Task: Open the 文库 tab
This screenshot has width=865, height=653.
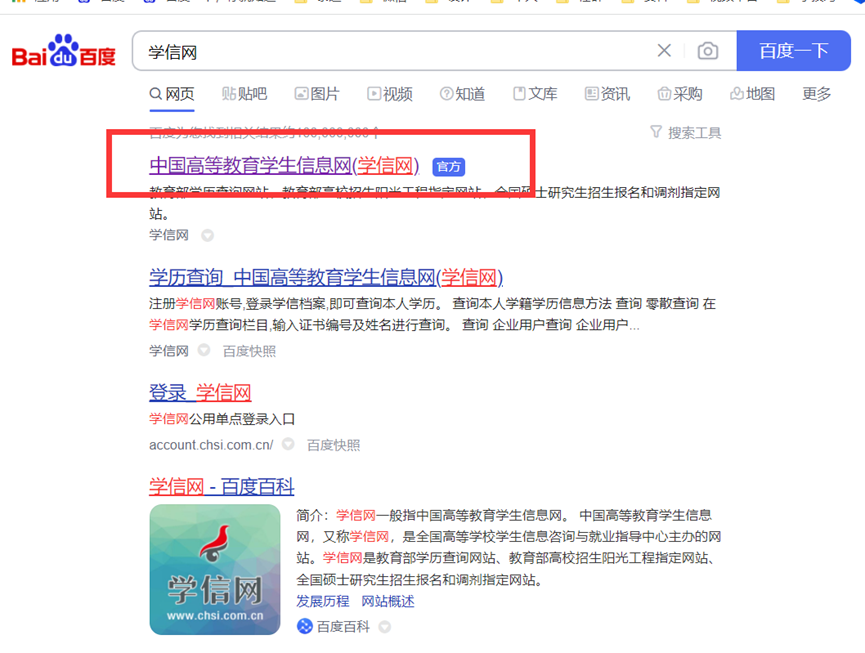Action: 535,94
